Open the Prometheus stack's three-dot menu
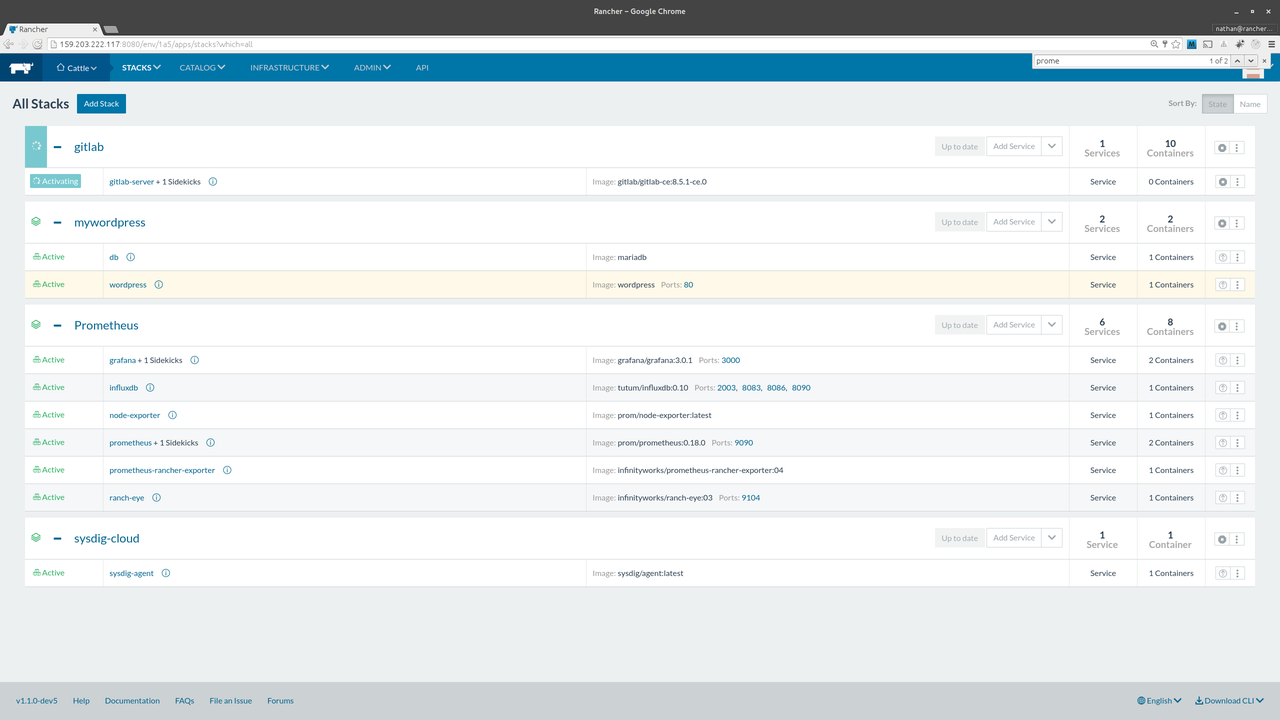This screenshot has height=720, width=1280. pos(1238,326)
